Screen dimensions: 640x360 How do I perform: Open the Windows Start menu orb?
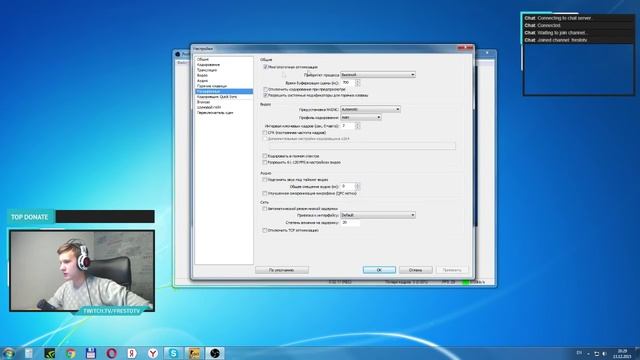[9, 353]
